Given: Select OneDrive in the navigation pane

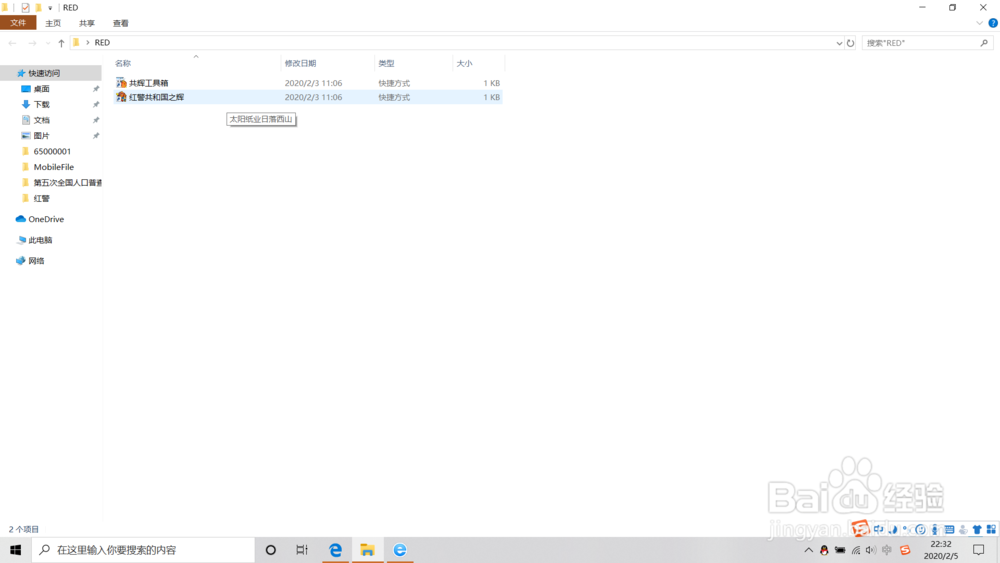Looking at the screenshot, I should 46,219.
